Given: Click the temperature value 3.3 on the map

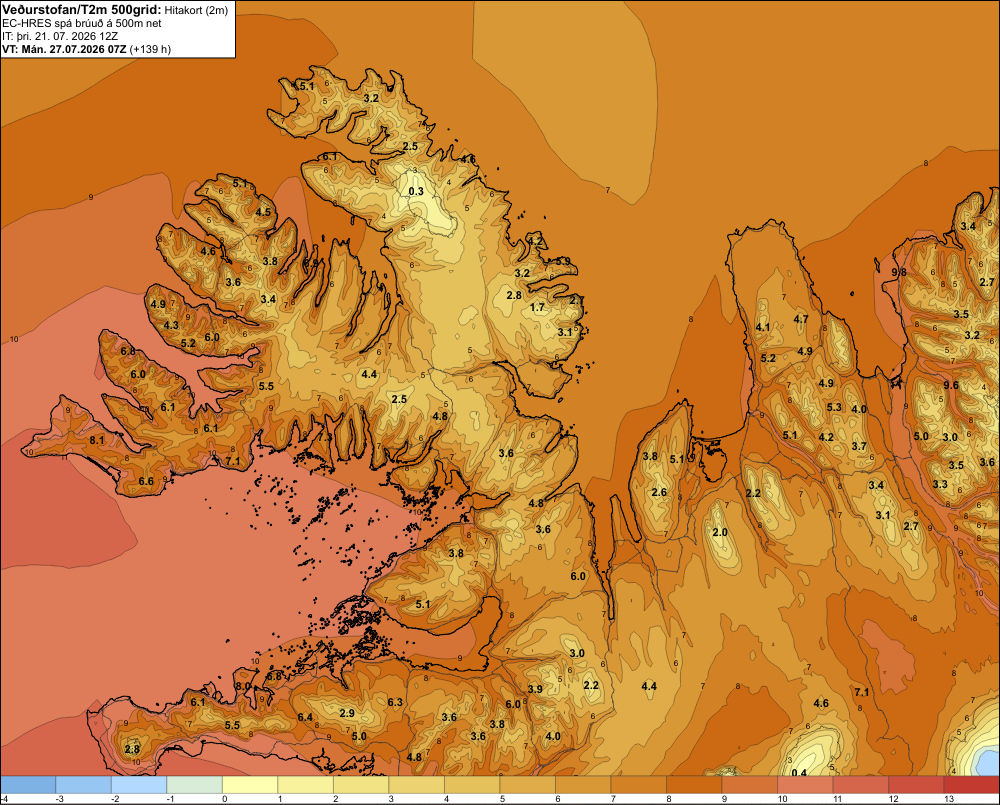Looking at the screenshot, I should (x=940, y=485).
